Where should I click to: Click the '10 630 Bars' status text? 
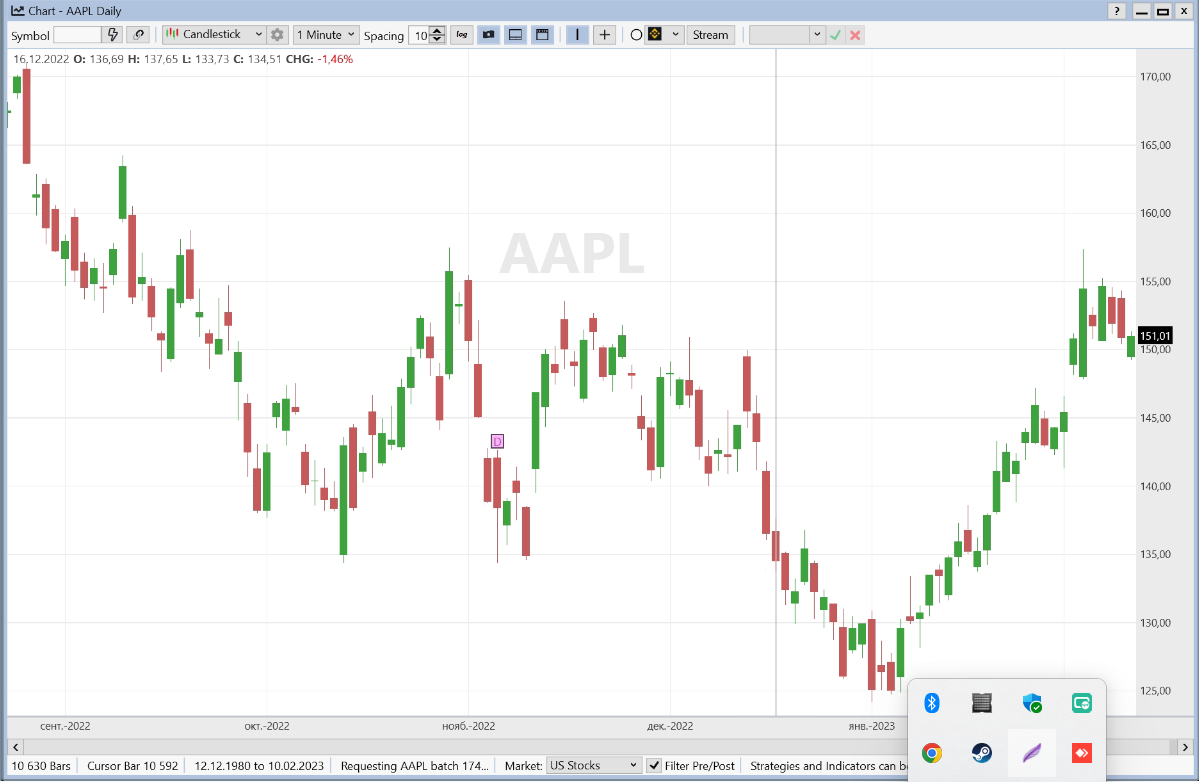click(x=41, y=765)
